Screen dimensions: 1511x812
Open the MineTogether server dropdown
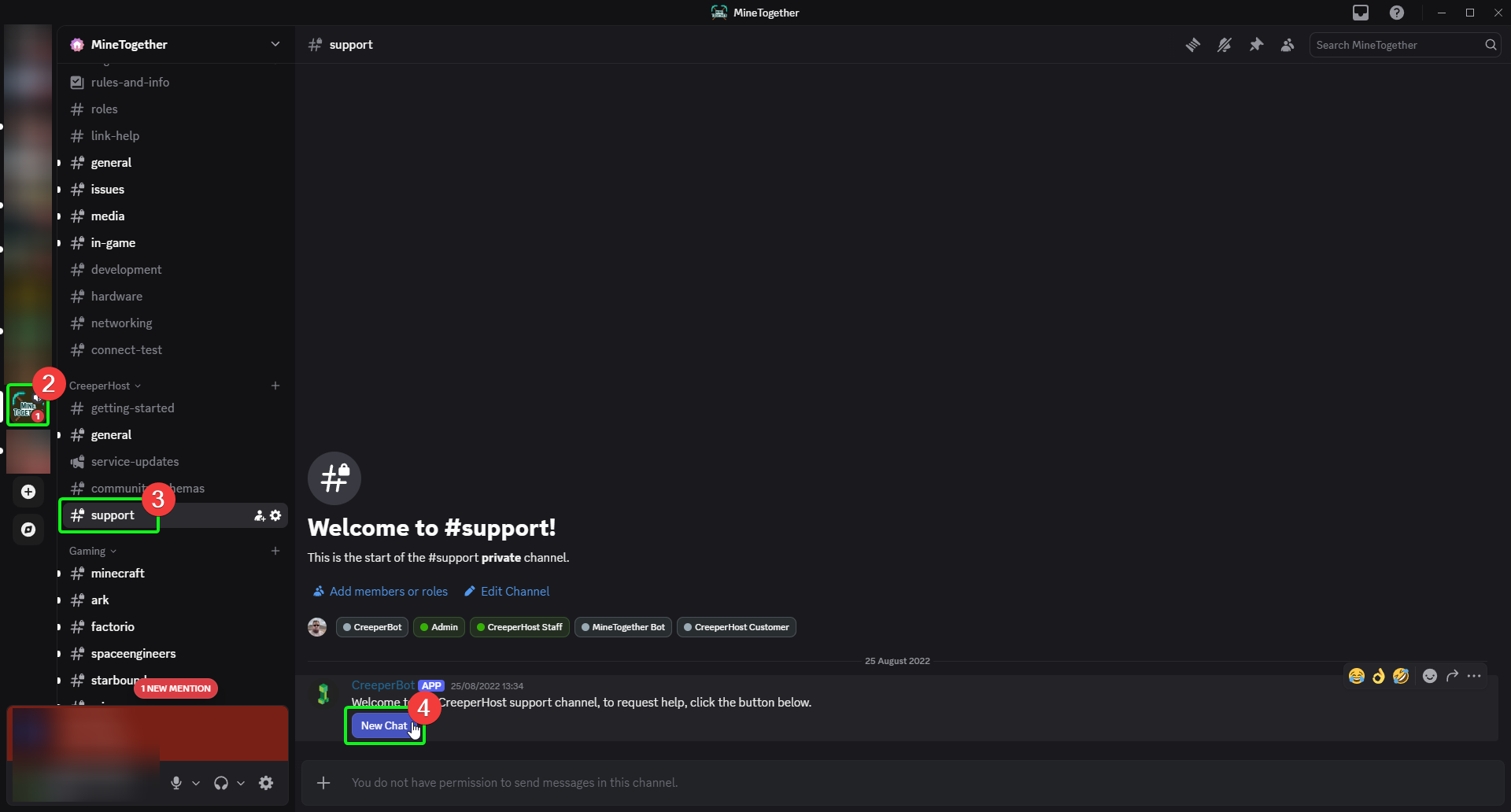click(275, 44)
